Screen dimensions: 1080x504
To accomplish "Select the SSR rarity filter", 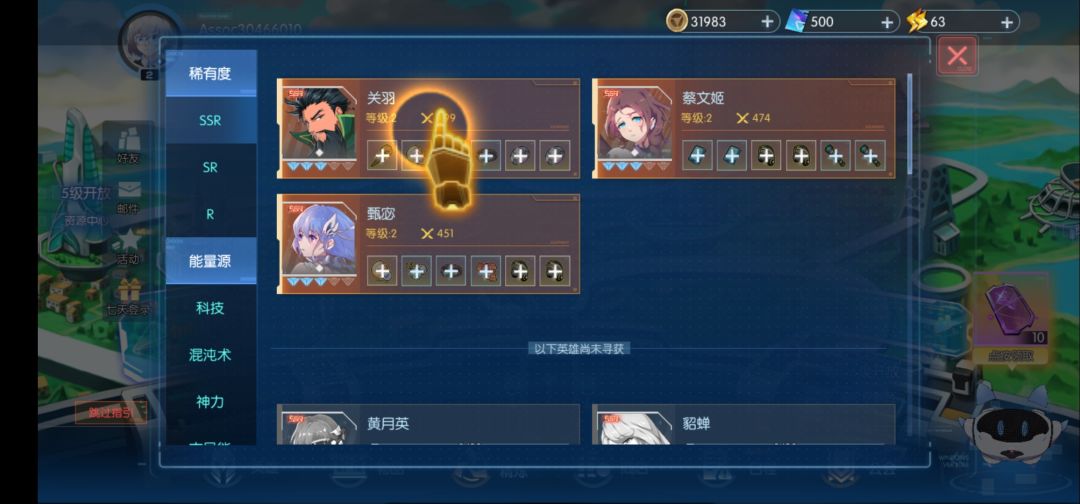I will [211, 120].
